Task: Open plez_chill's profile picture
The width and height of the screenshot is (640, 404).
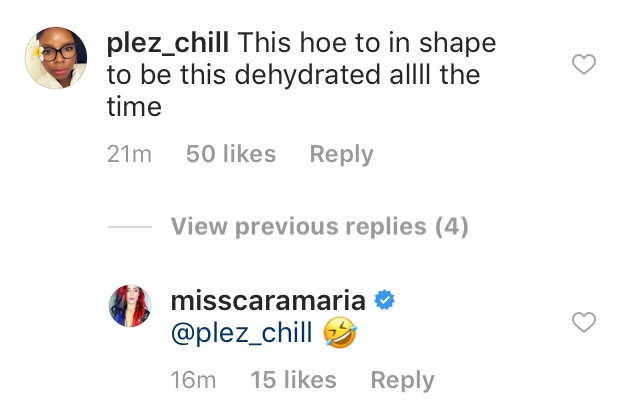Action: [x=56, y=58]
